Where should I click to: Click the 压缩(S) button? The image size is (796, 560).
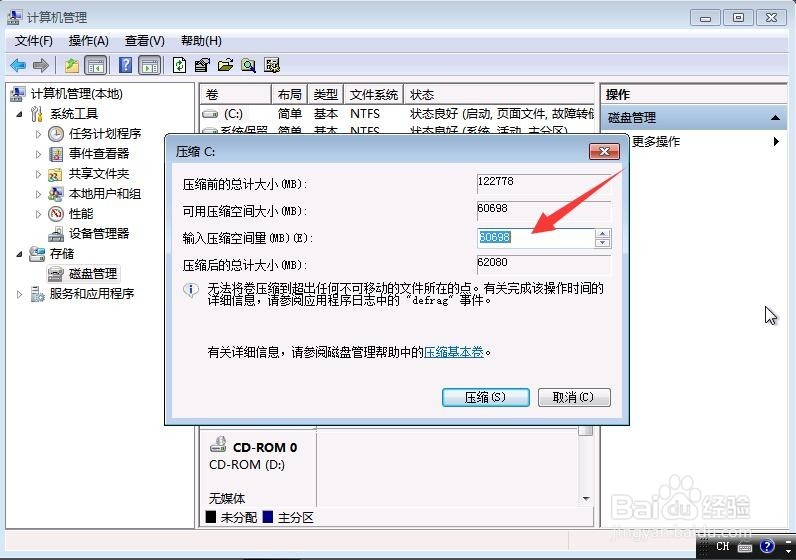[x=485, y=397]
